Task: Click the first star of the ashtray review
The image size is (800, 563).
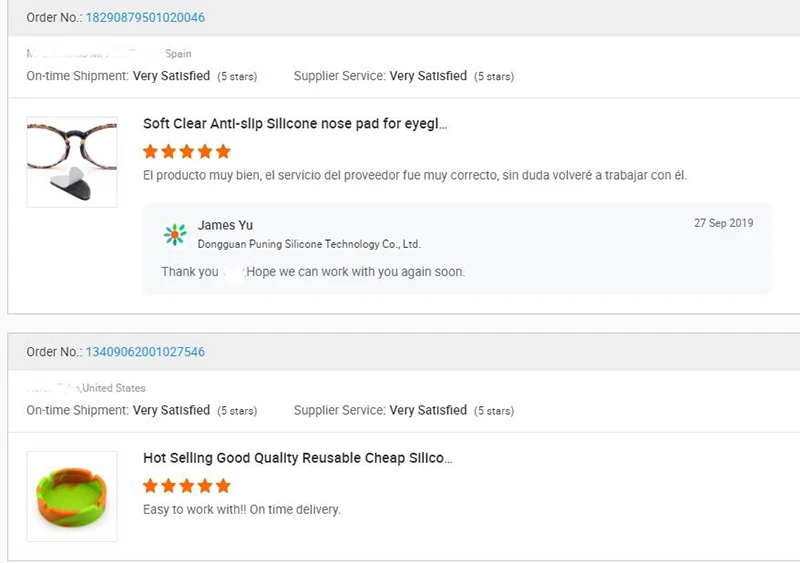Action: 151,486
